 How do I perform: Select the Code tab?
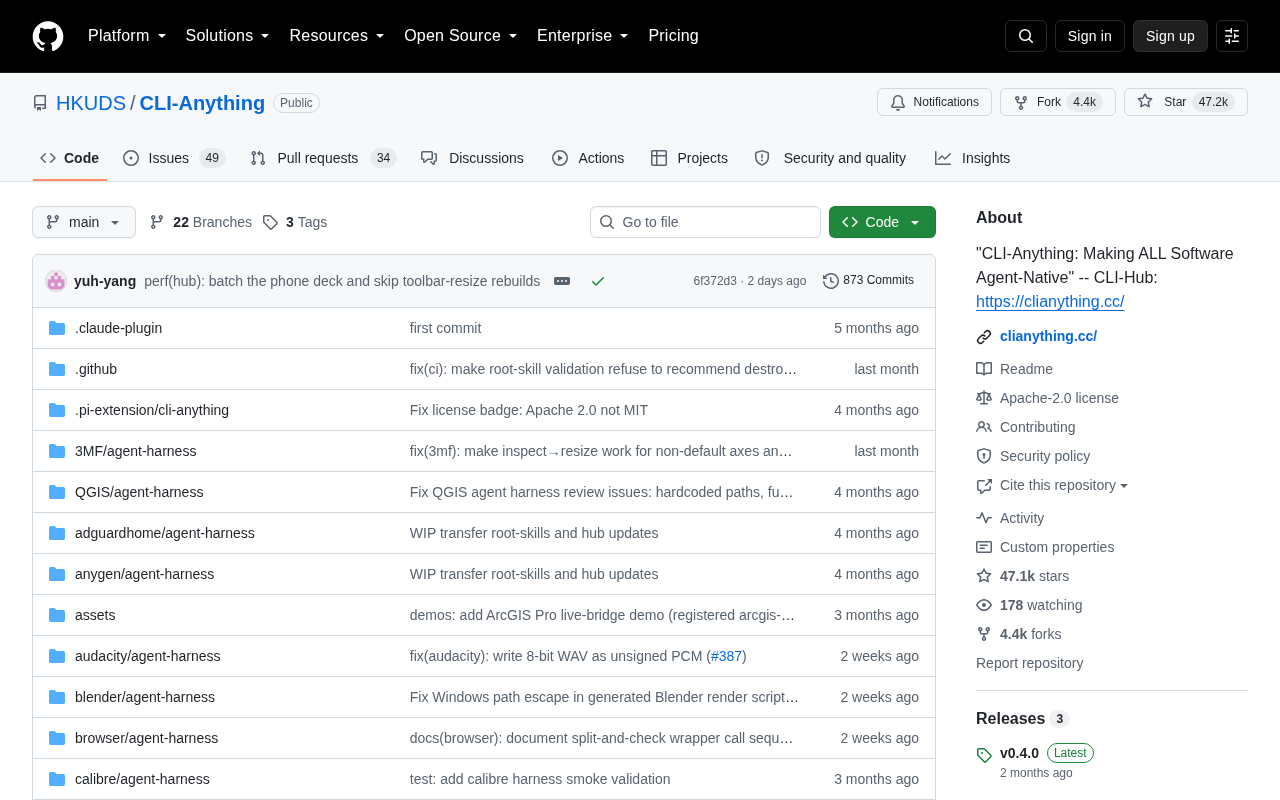[70, 158]
